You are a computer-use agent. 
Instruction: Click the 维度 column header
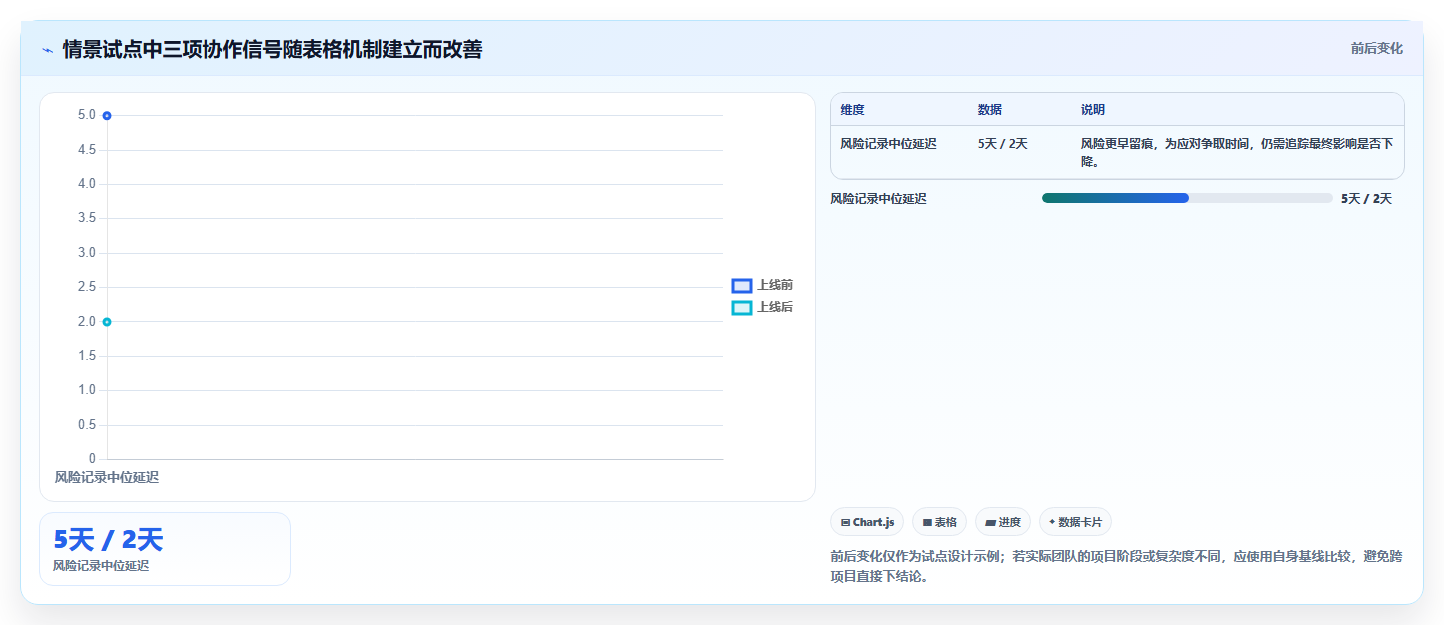point(853,110)
